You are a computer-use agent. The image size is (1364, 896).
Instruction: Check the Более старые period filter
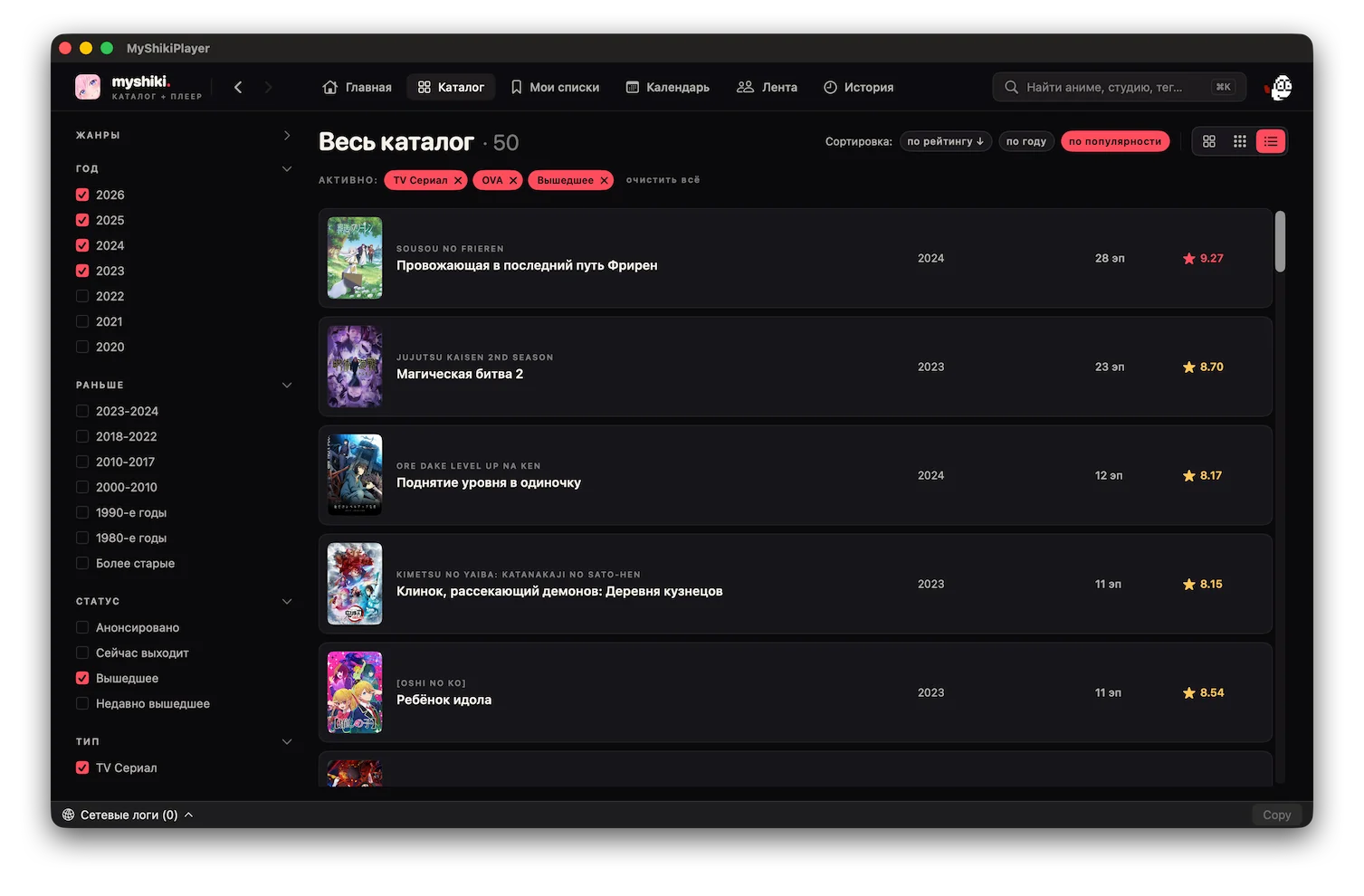click(82, 563)
